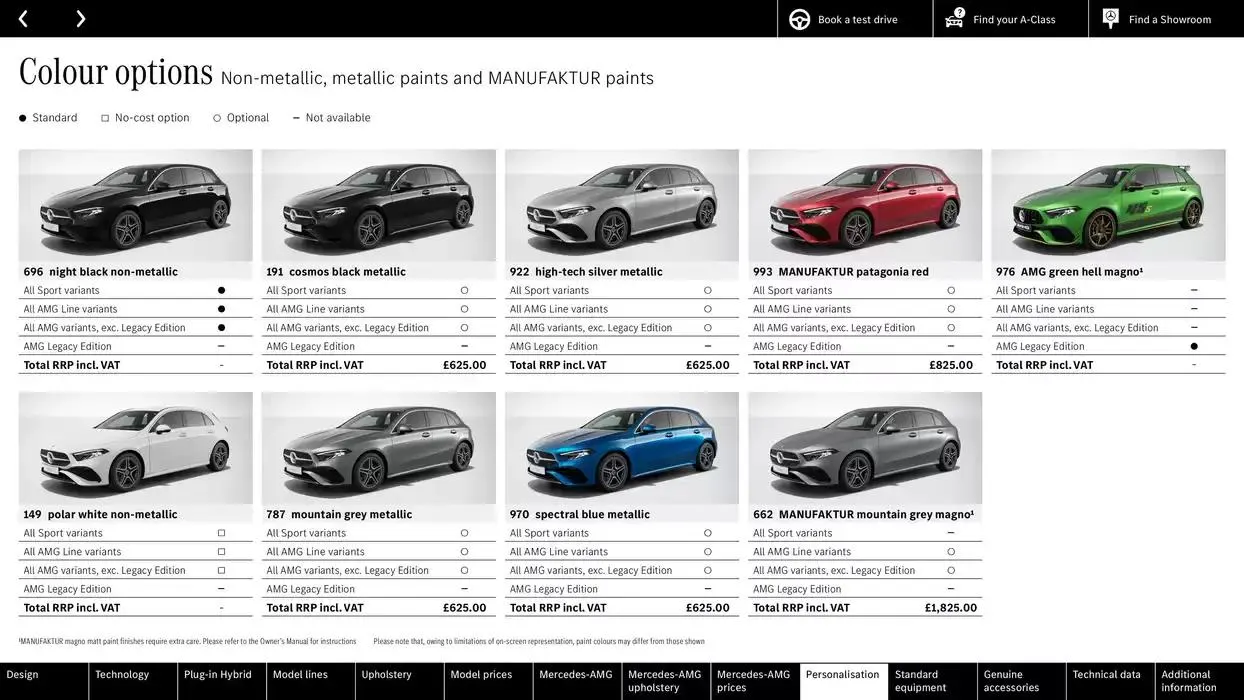Click the steering wheel Book a test drive icon
Viewport: 1244px width, 700px height.
798,18
